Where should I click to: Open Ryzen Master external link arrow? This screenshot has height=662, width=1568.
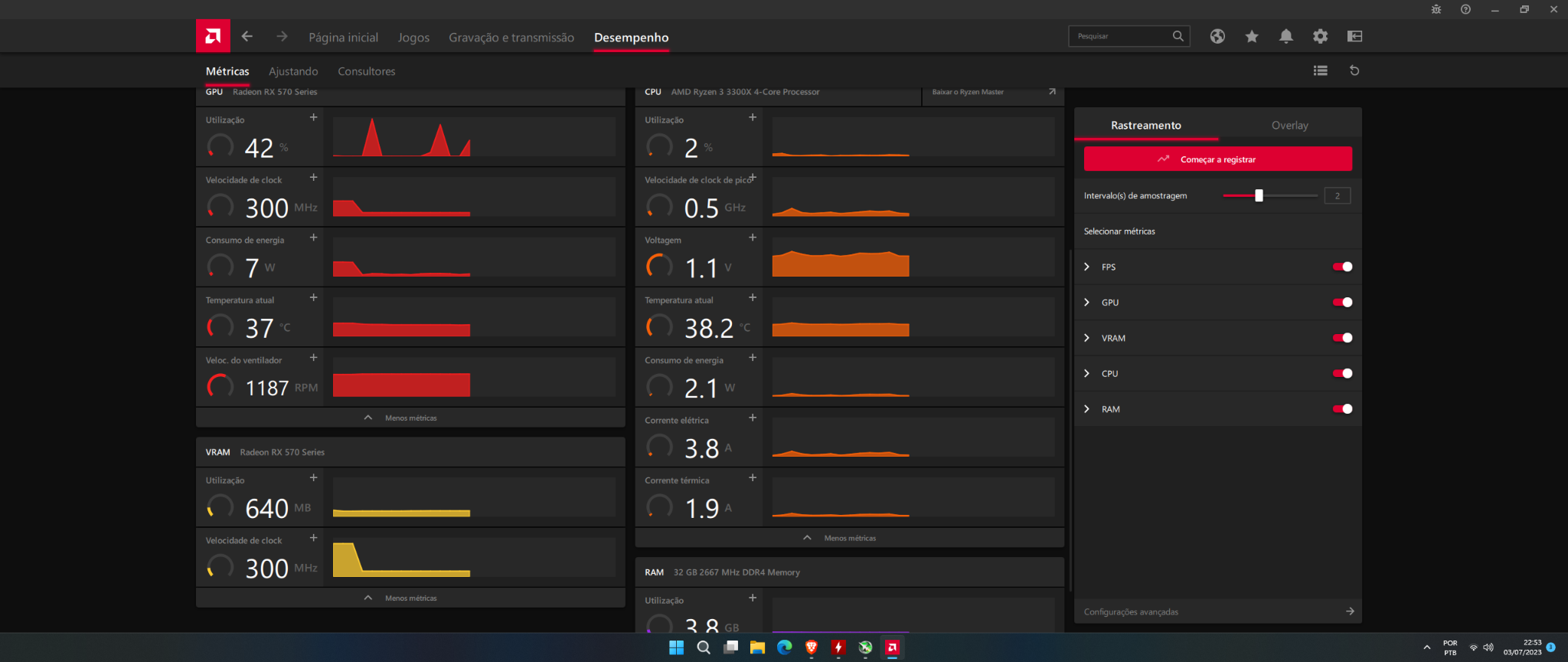(x=1052, y=92)
